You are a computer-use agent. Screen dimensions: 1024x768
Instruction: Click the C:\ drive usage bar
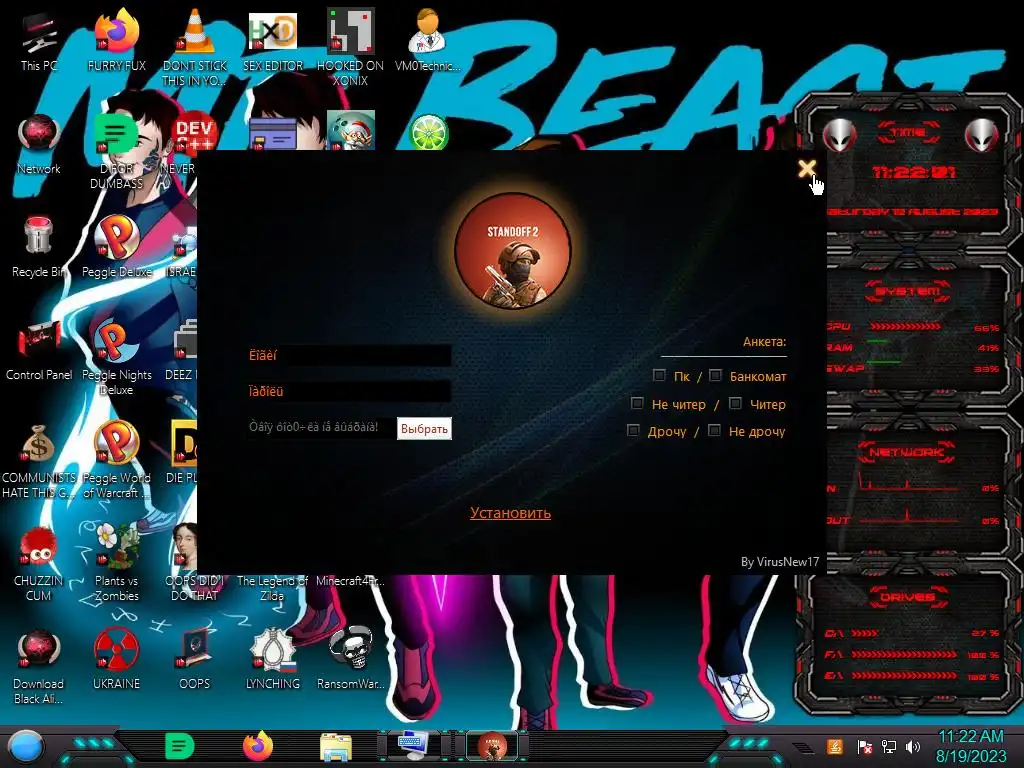865,633
